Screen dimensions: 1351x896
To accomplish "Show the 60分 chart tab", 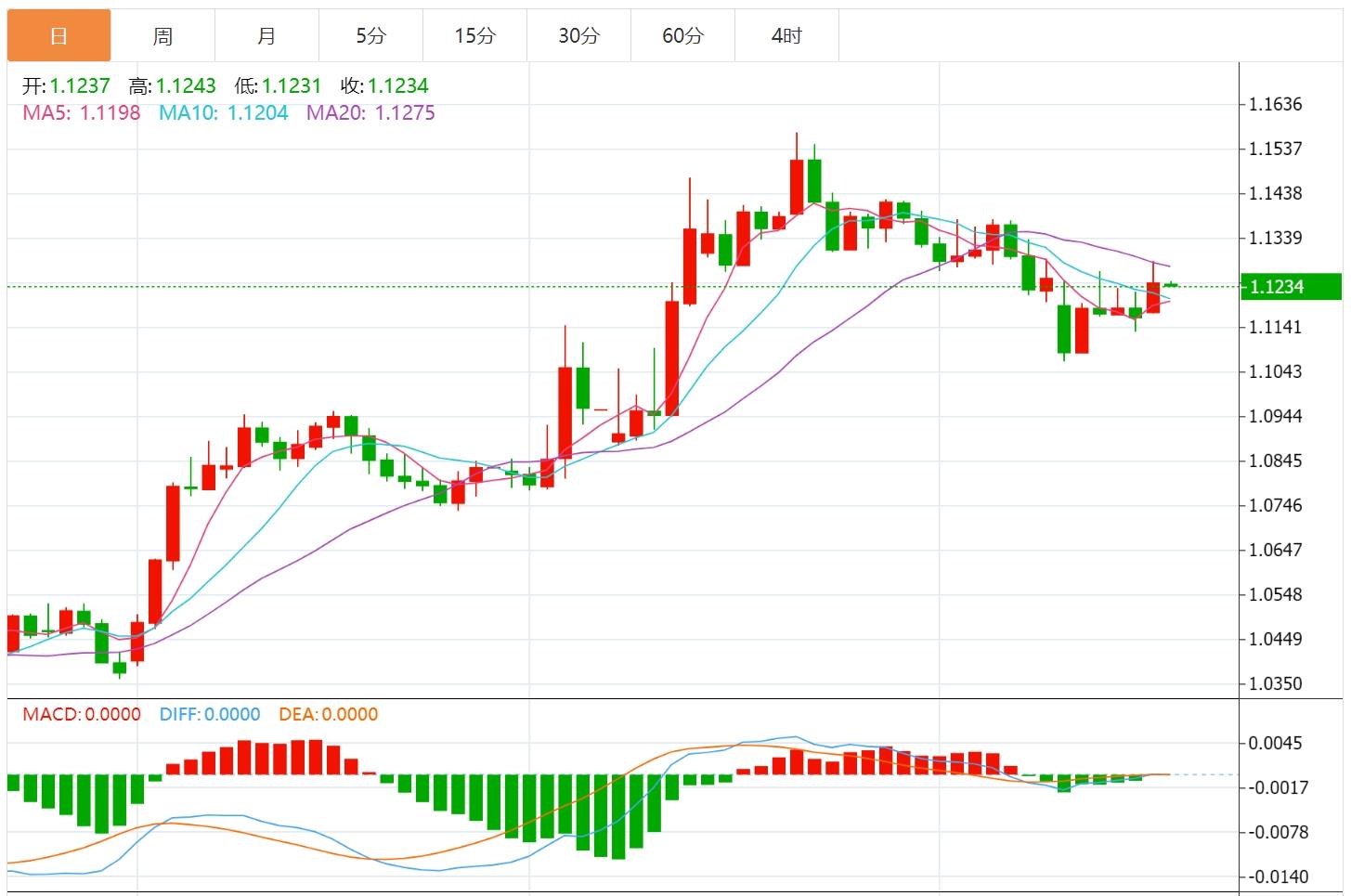I will [682, 36].
